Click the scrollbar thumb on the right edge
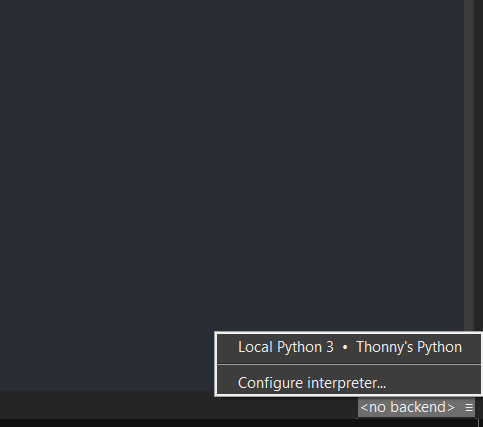Viewport: 483px width, 427px height. 468,167
